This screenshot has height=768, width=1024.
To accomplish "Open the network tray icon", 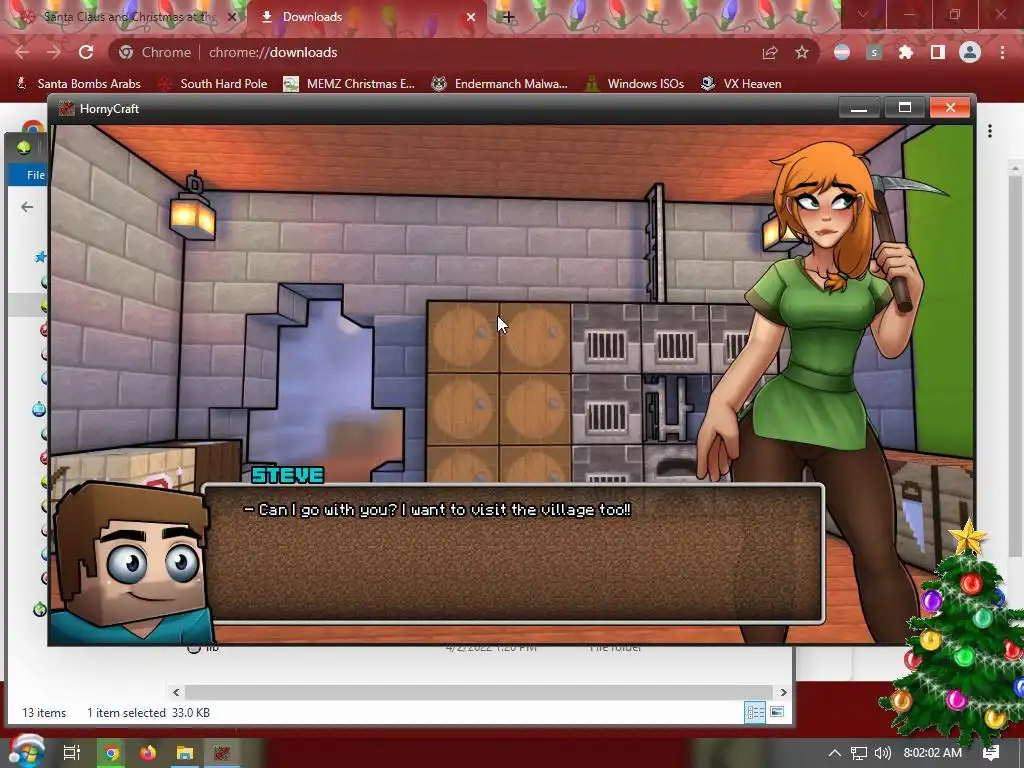I will click(x=859, y=753).
